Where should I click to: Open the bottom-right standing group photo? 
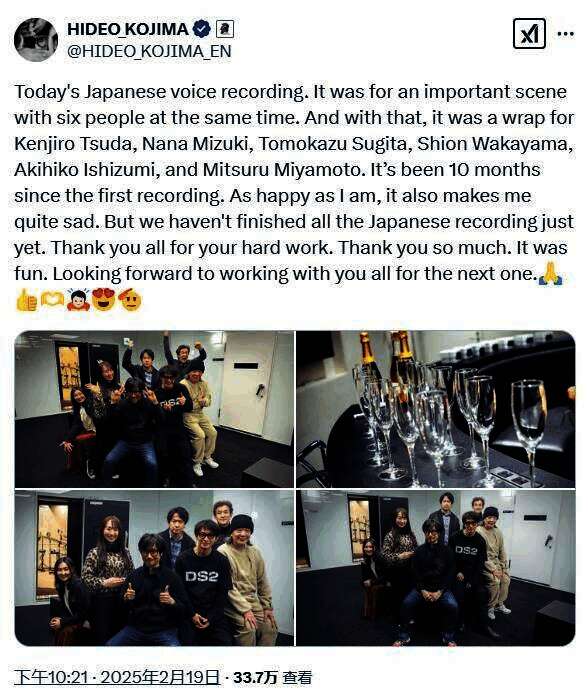435,567
